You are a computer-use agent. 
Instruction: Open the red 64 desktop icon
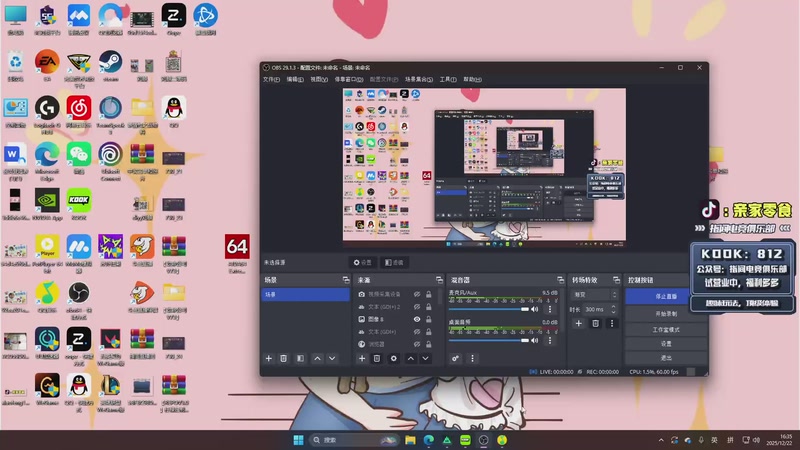pos(237,254)
